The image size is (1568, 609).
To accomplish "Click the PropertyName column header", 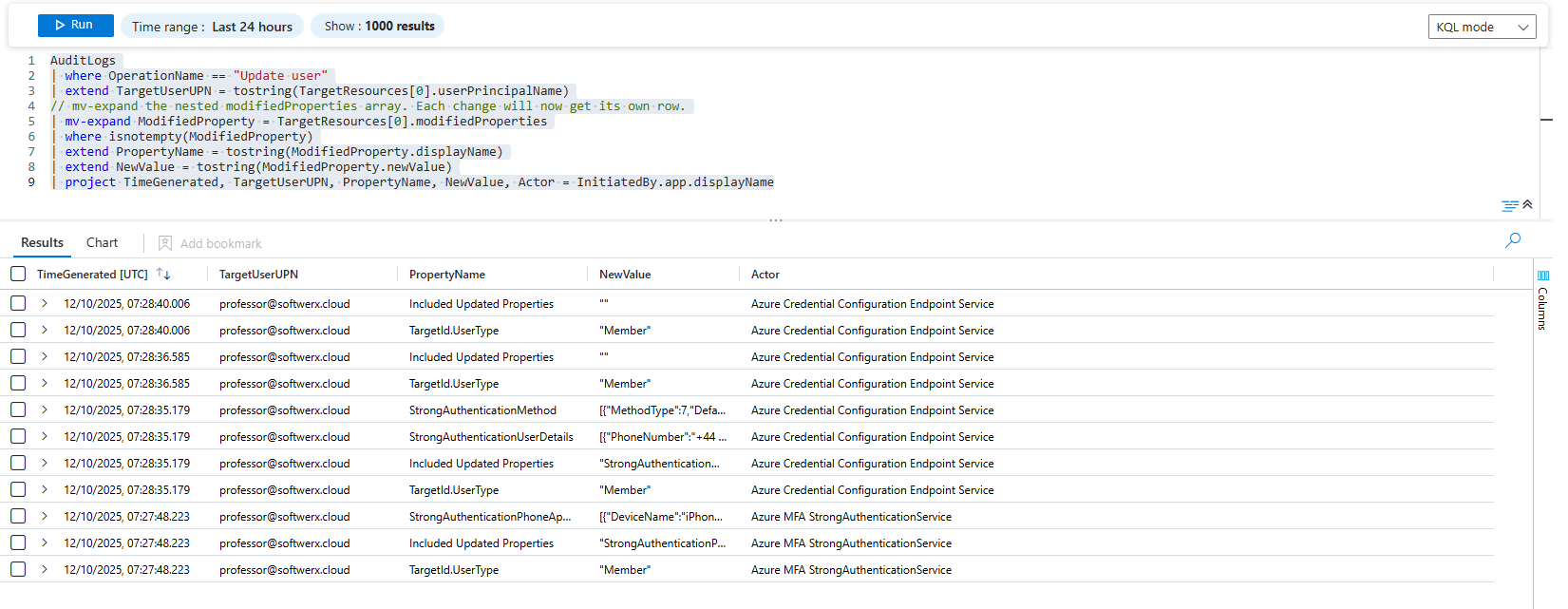I will click(x=446, y=275).
